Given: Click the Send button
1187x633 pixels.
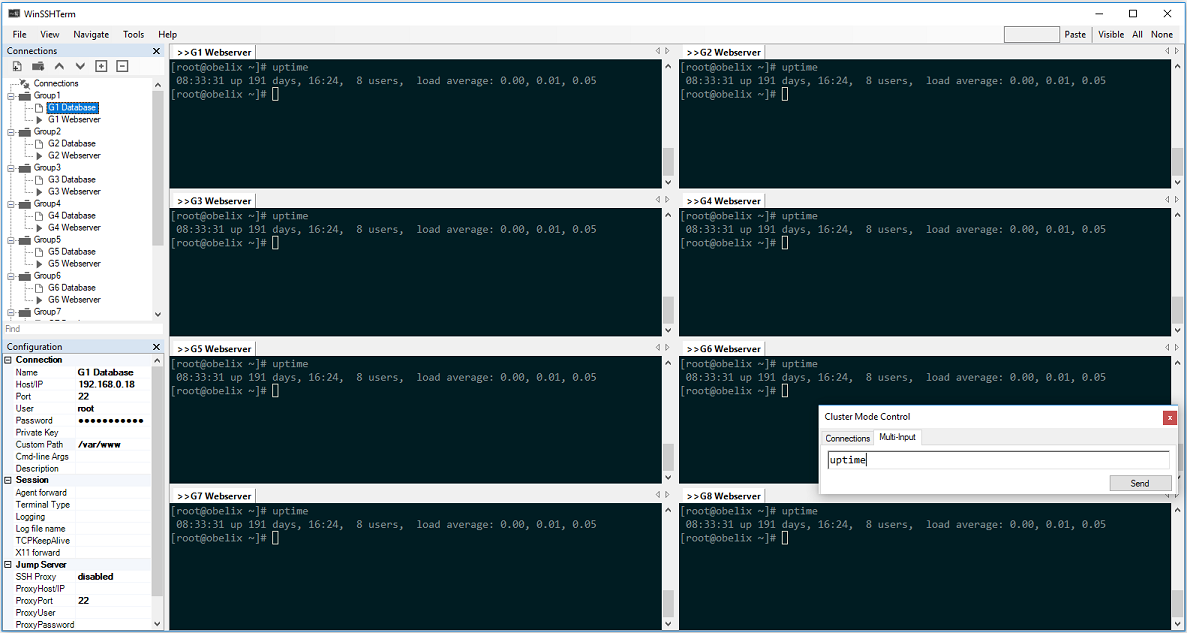Looking at the screenshot, I should (1140, 483).
